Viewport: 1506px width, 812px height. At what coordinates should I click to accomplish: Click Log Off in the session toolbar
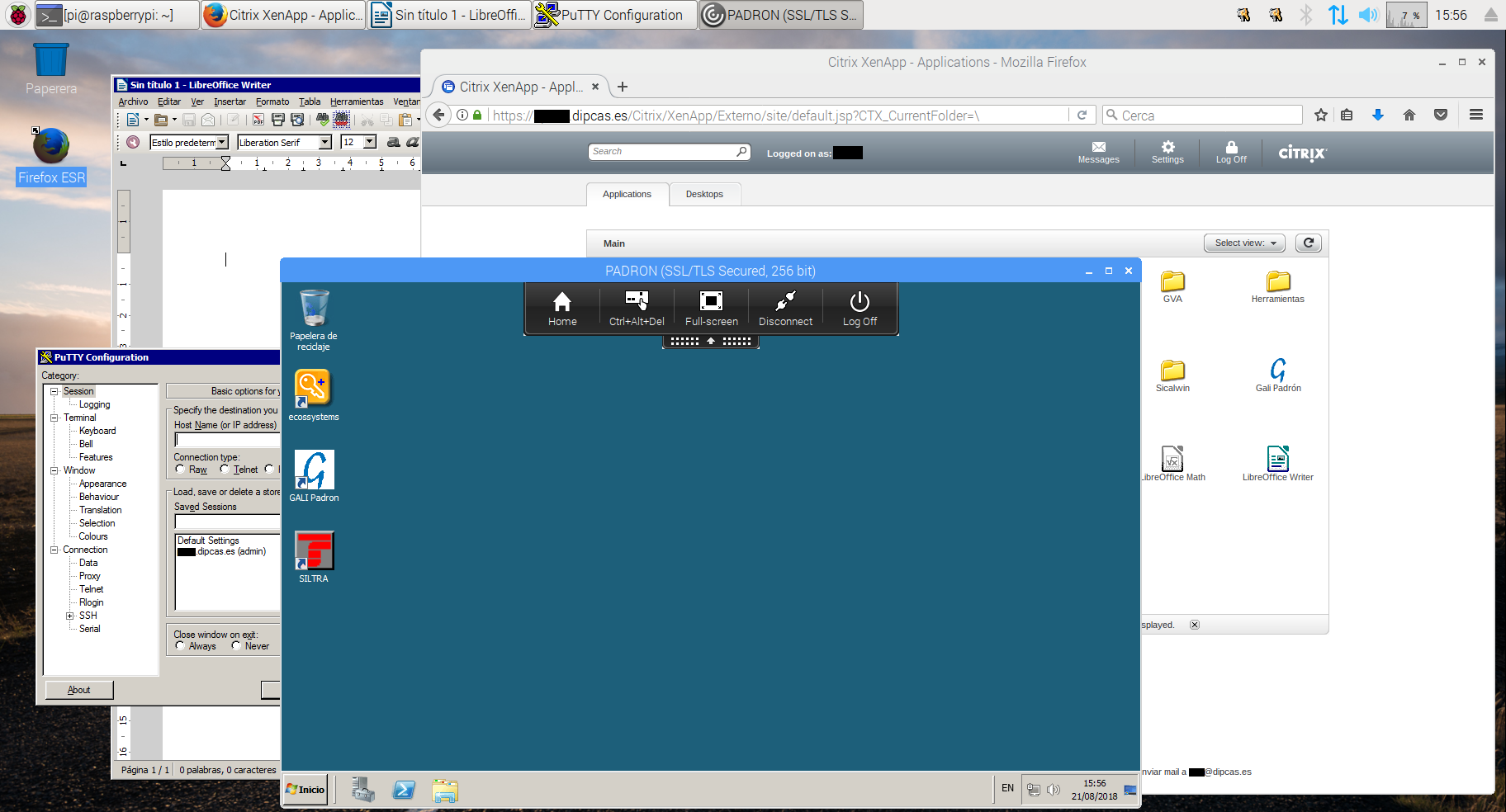click(860, 309)
